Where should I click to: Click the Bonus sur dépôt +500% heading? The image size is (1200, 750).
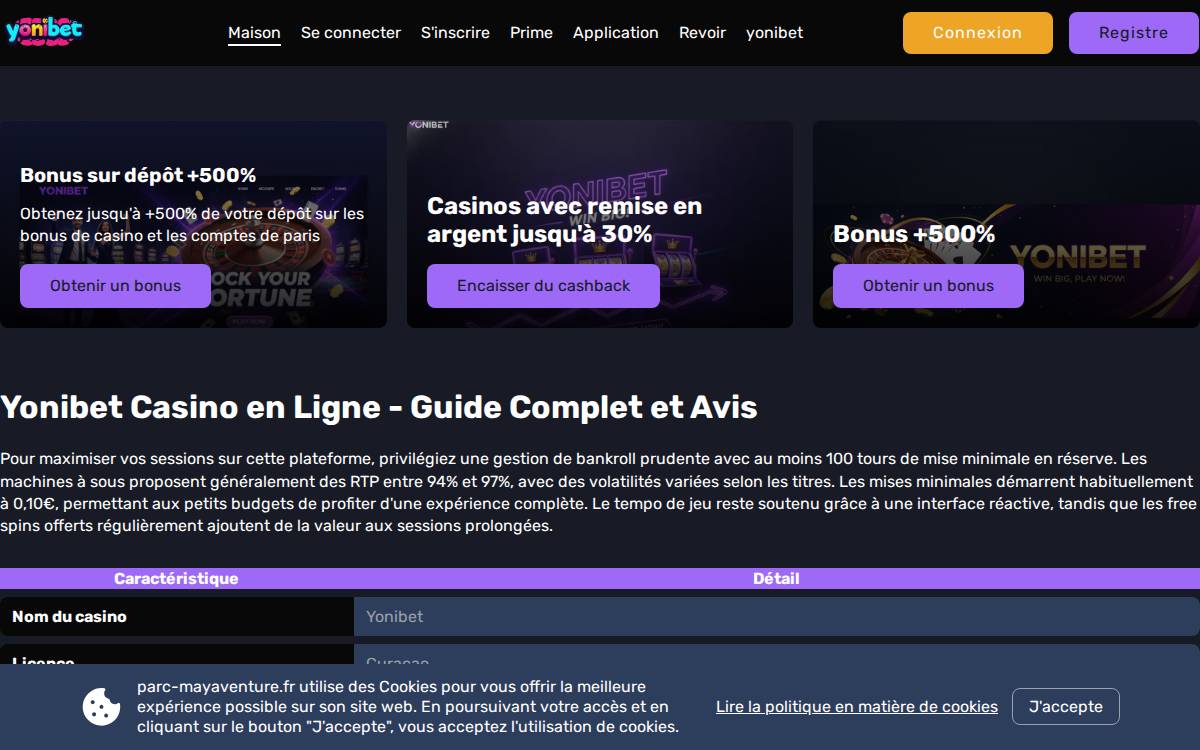click(x=138, y=175)
